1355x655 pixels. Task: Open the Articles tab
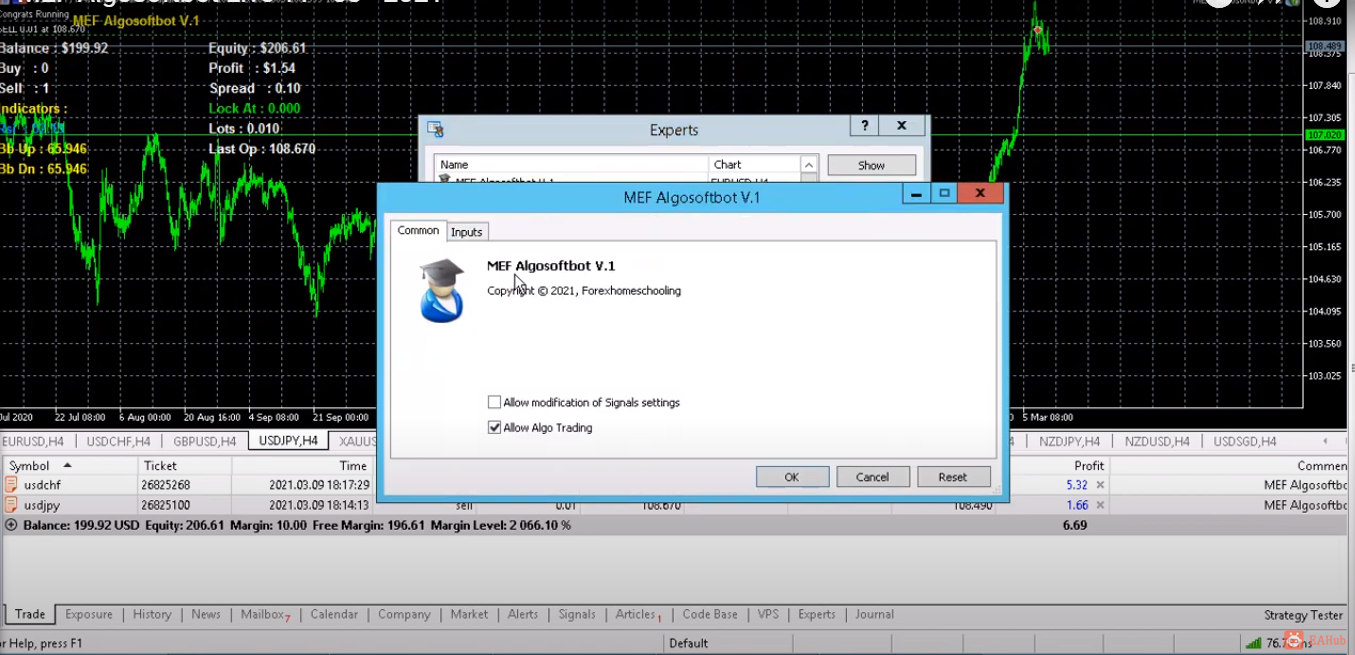[638, 614]
